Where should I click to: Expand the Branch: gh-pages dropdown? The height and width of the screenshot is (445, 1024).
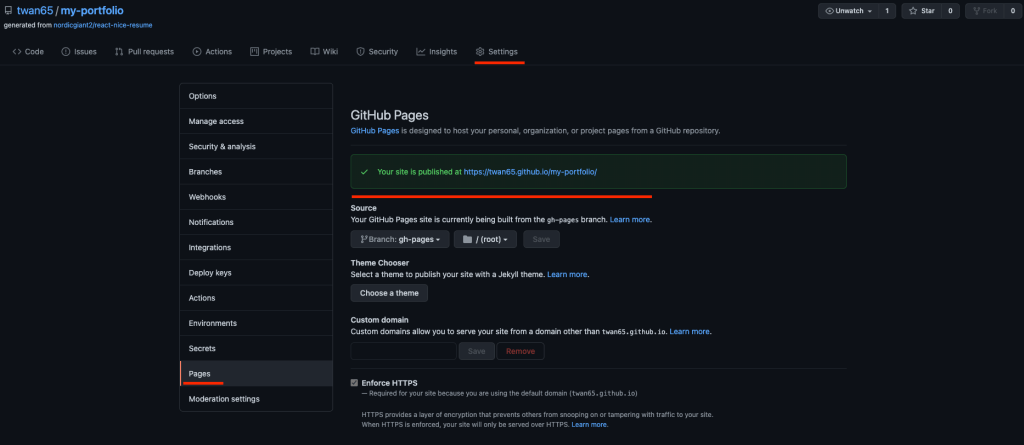pos(399,239)
